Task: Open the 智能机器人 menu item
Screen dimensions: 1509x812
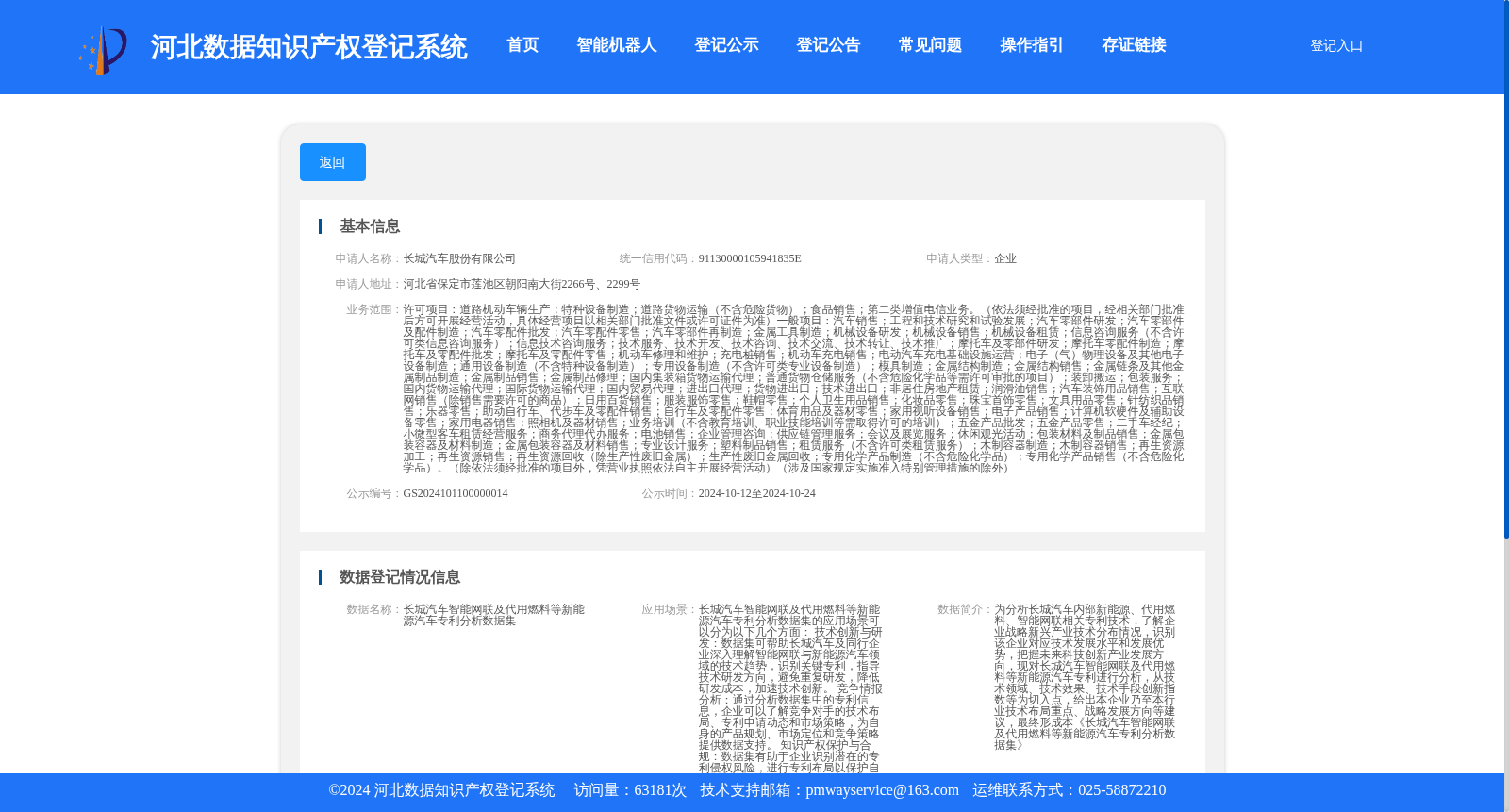Action: (617, 45)
